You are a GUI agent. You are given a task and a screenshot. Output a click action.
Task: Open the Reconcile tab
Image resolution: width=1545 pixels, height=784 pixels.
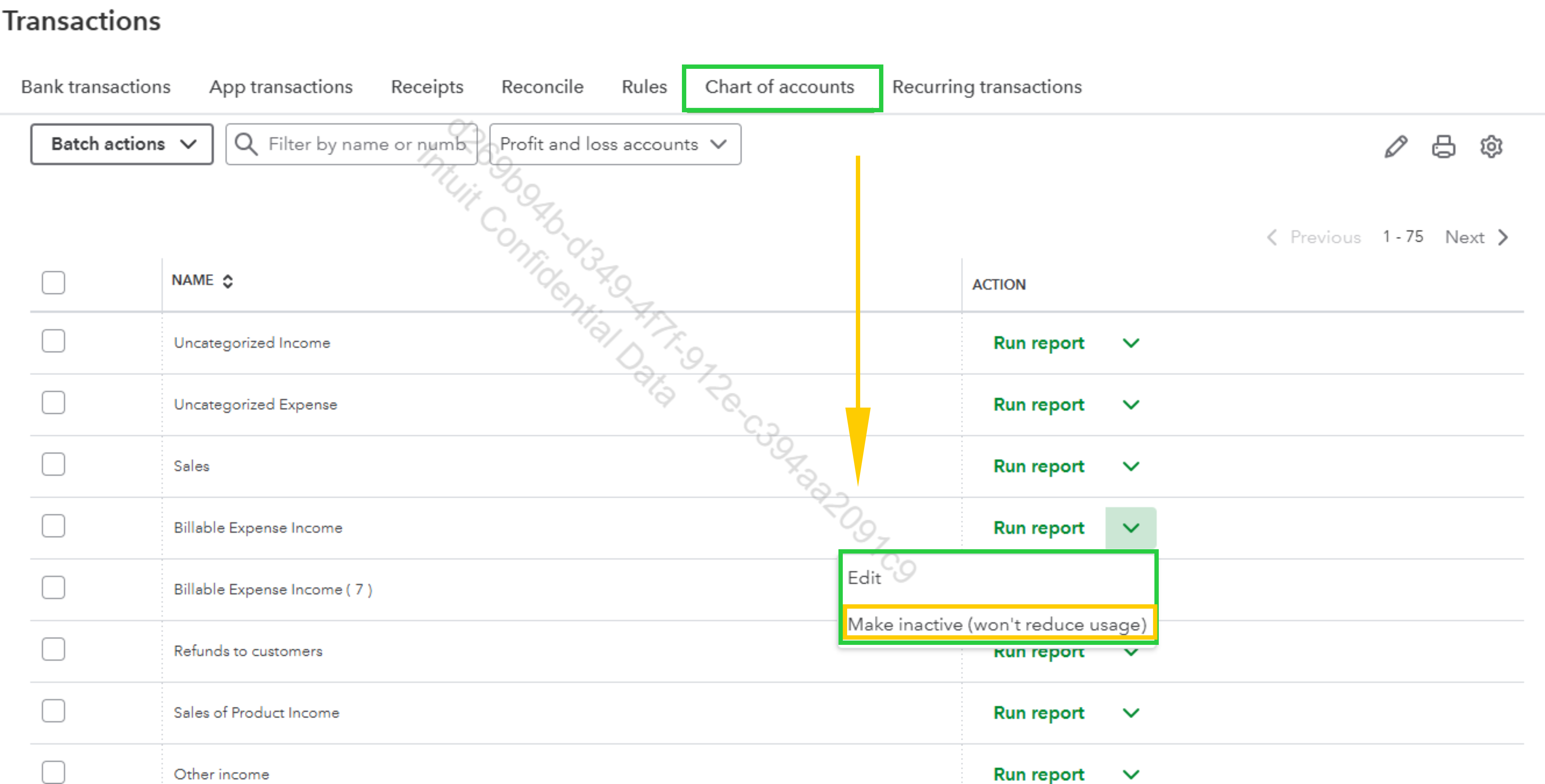[x=542, y=87]
